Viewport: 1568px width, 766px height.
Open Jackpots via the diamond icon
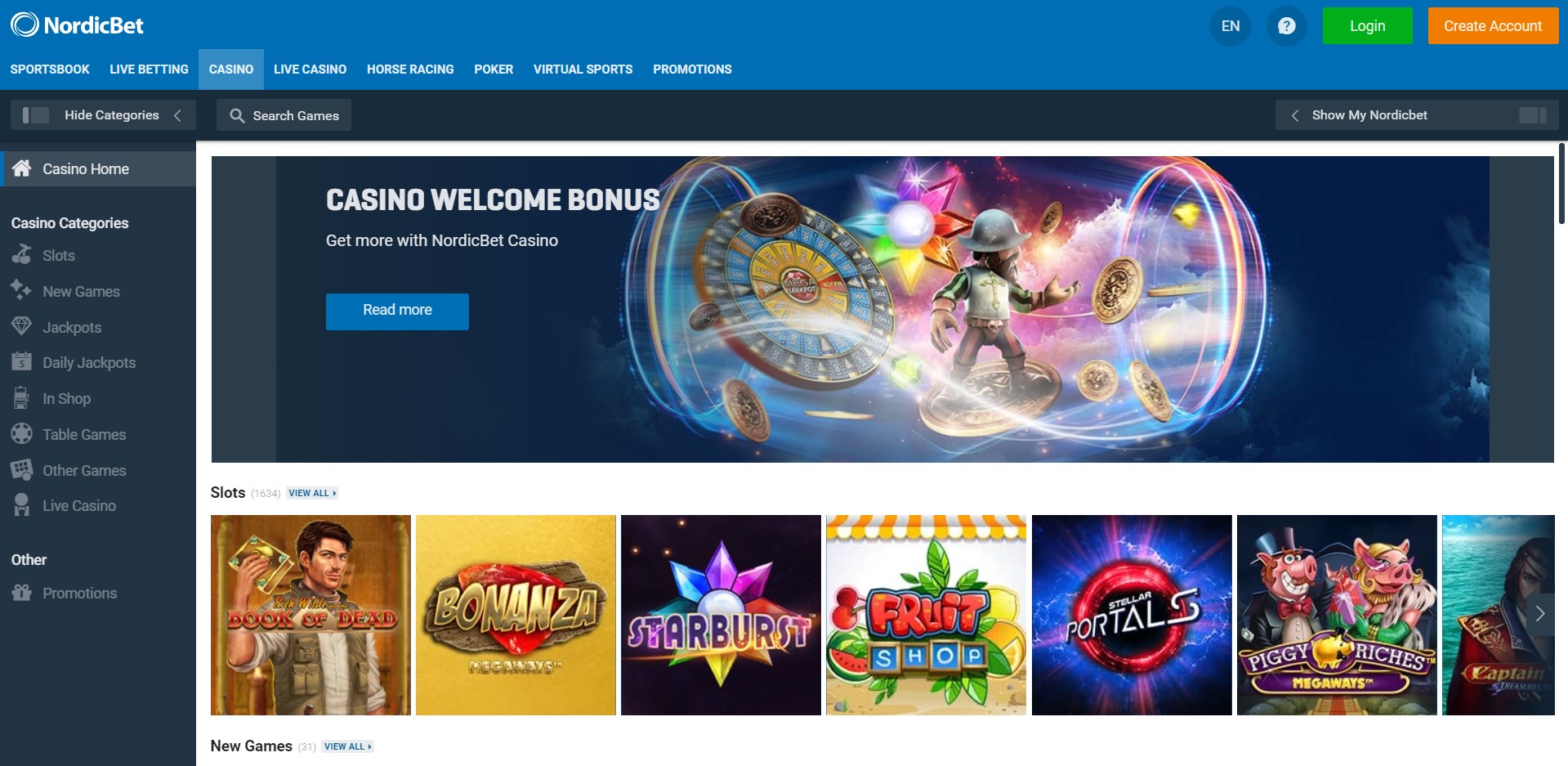22,326
